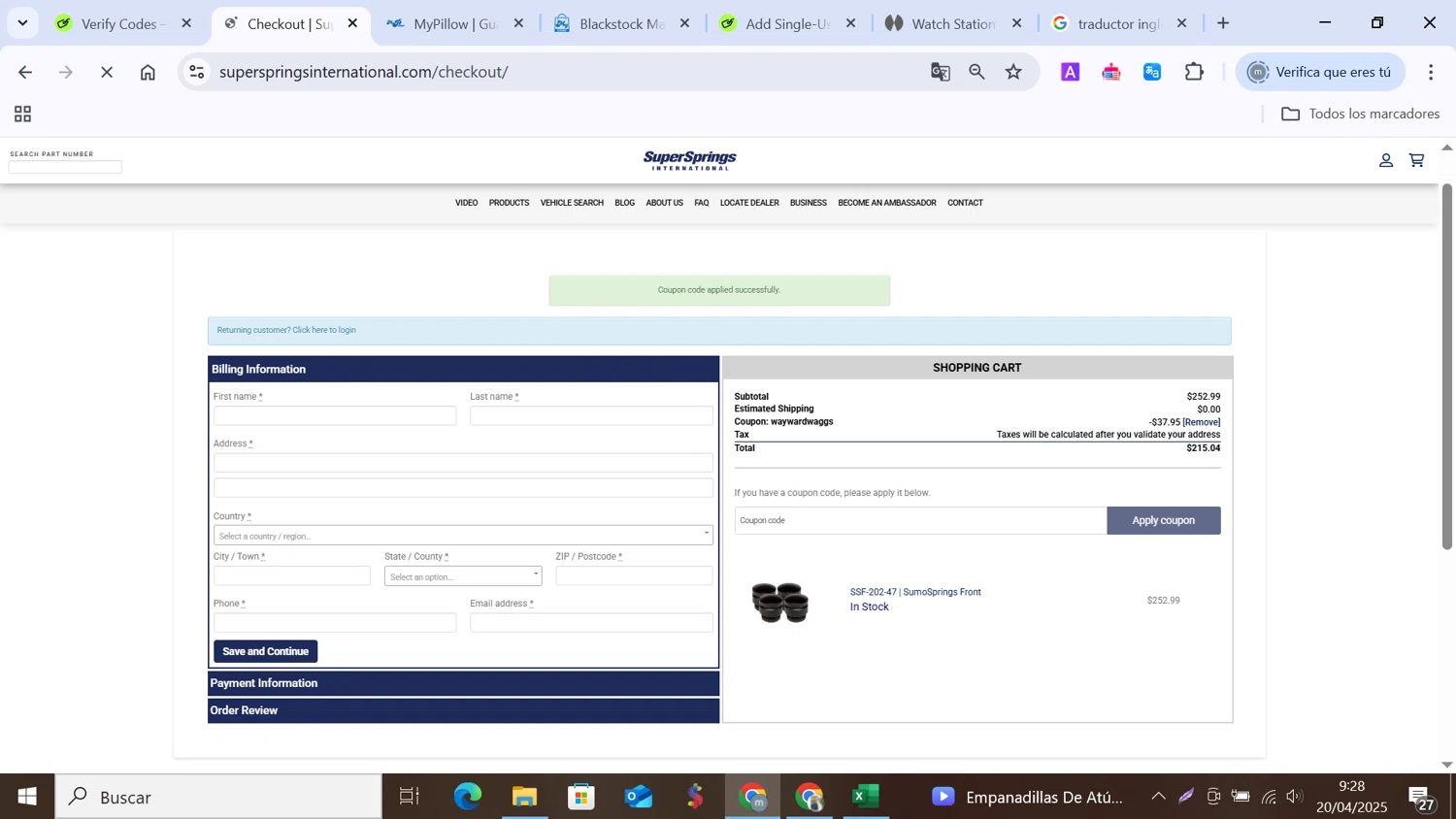
Task: Click the ZIP / Postcode field
Action: point(634,575)
